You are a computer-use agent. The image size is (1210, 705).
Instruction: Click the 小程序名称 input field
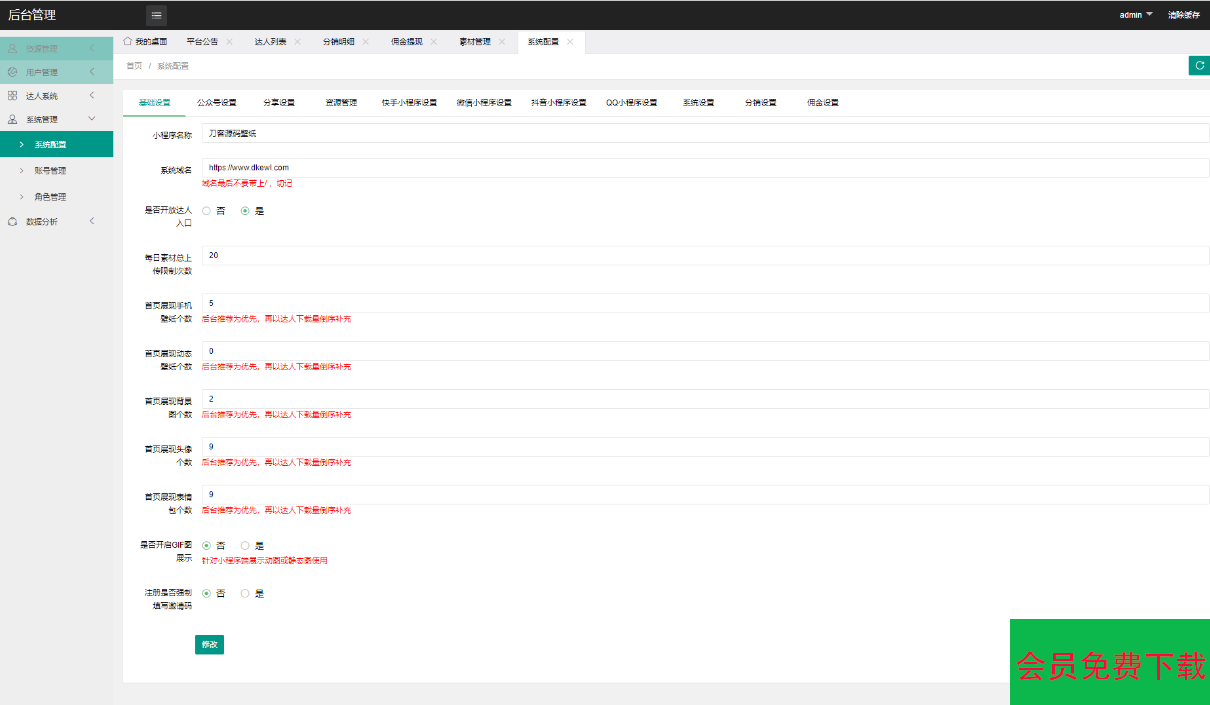tap(705, 133)
